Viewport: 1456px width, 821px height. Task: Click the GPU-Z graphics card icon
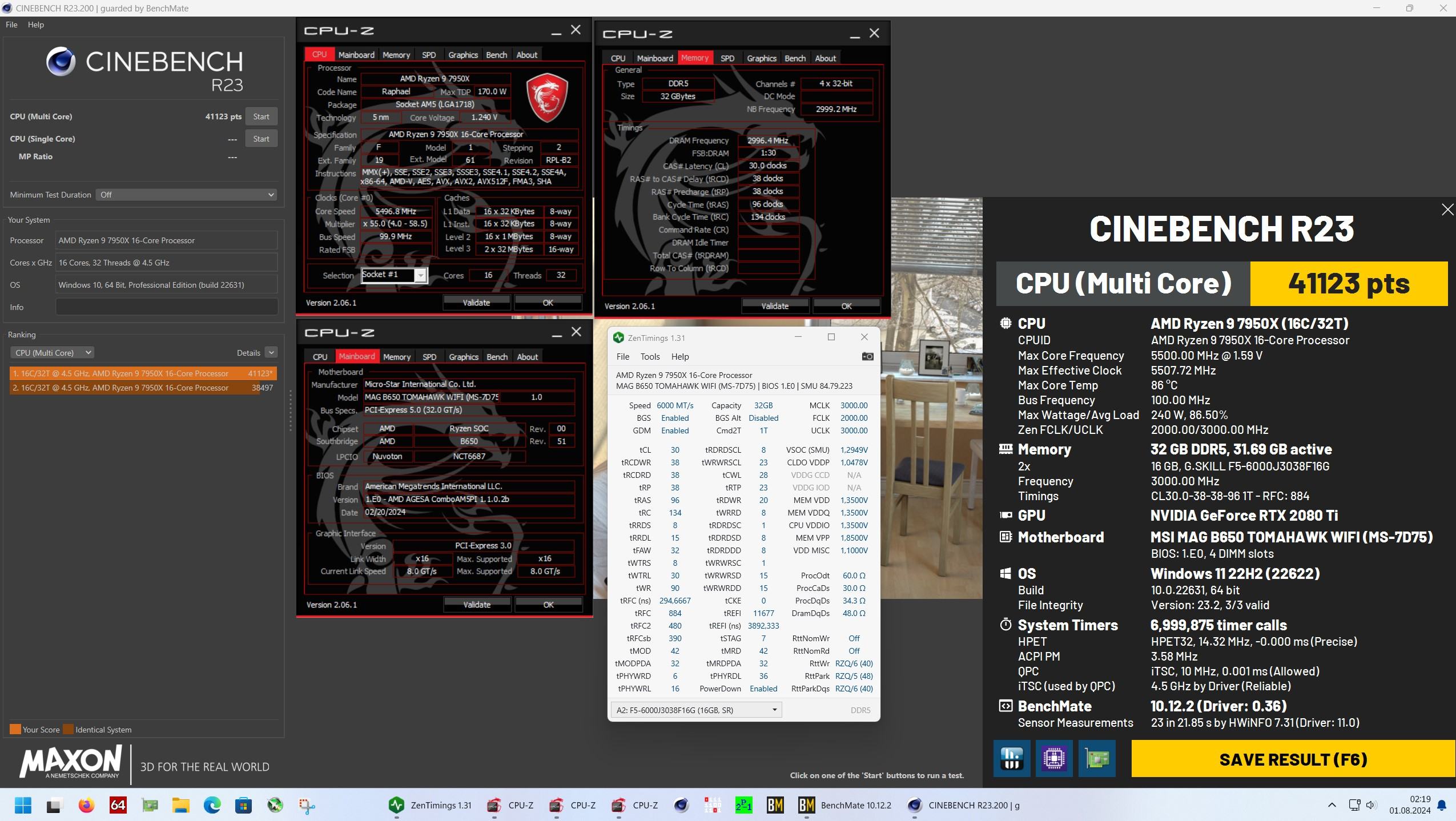point(1096,759)
